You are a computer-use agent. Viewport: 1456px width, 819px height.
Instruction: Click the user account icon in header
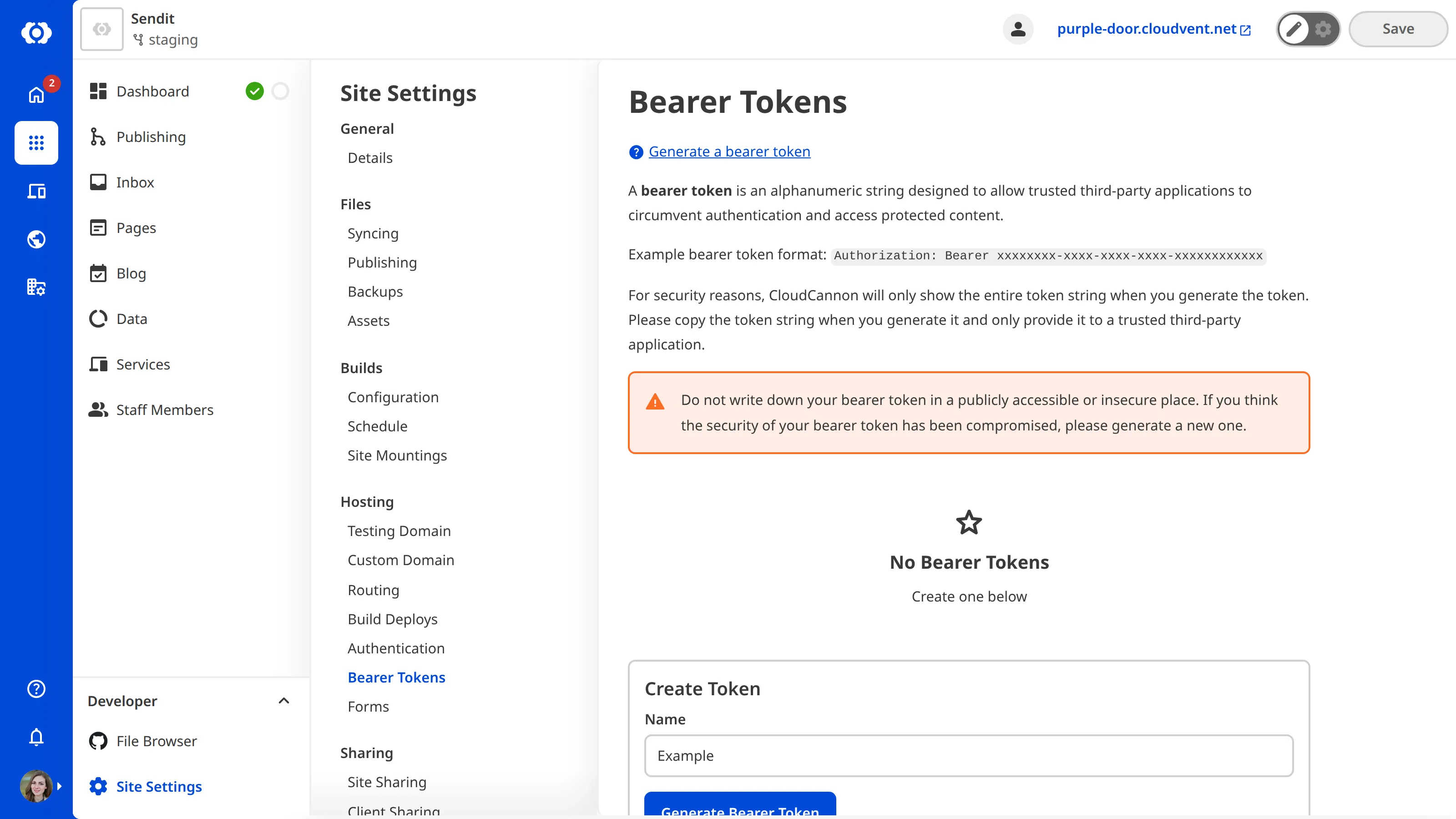1018,29
